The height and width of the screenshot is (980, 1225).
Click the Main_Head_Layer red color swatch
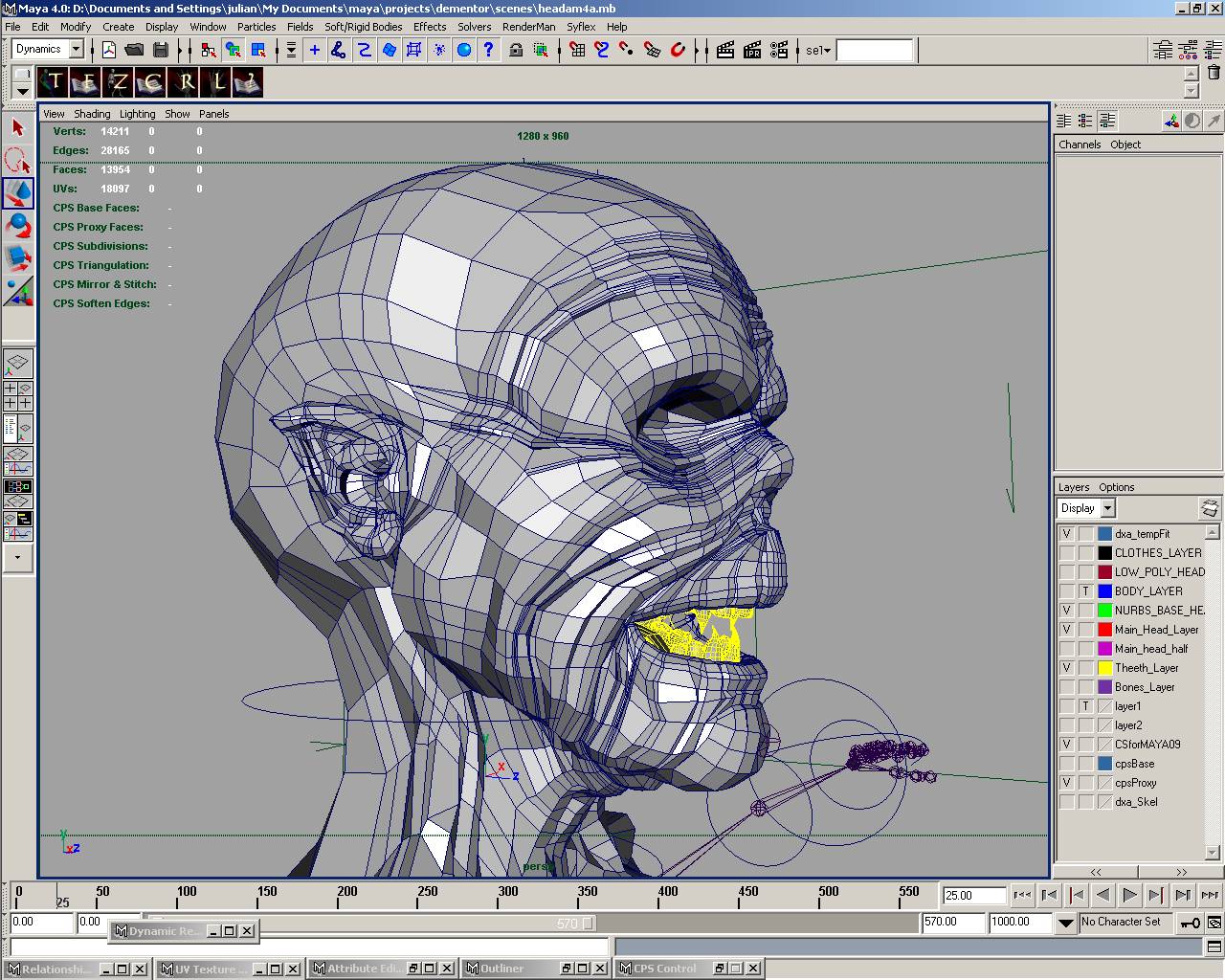point(1104,630)
